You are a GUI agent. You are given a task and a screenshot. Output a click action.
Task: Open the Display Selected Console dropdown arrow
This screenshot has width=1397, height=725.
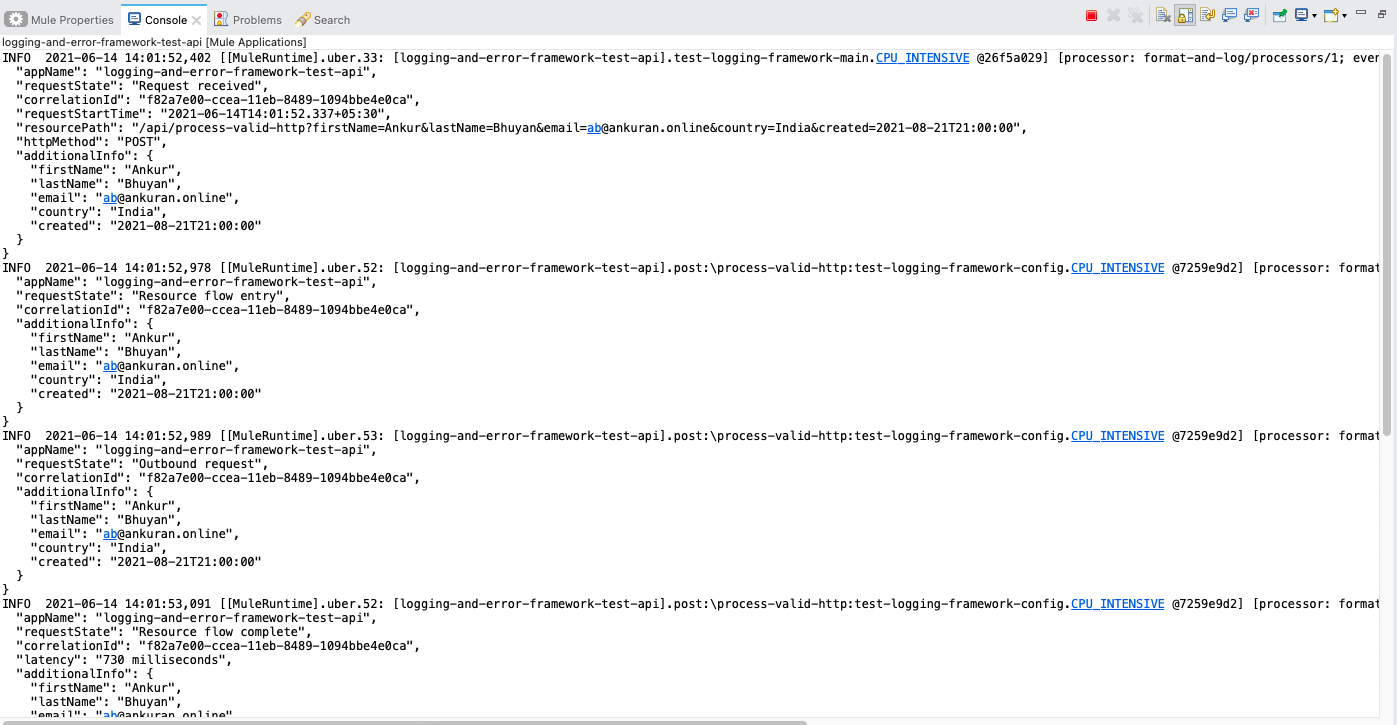pyautogui.click(x=1314, y=17)
